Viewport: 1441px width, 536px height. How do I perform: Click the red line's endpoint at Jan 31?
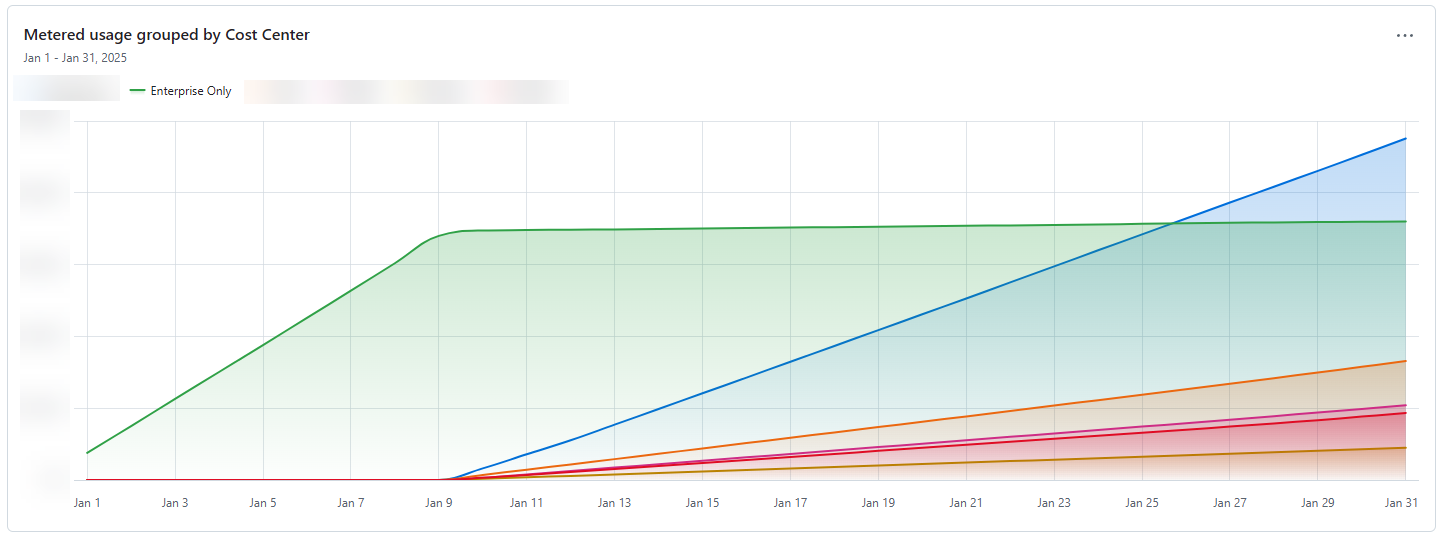1405,413
